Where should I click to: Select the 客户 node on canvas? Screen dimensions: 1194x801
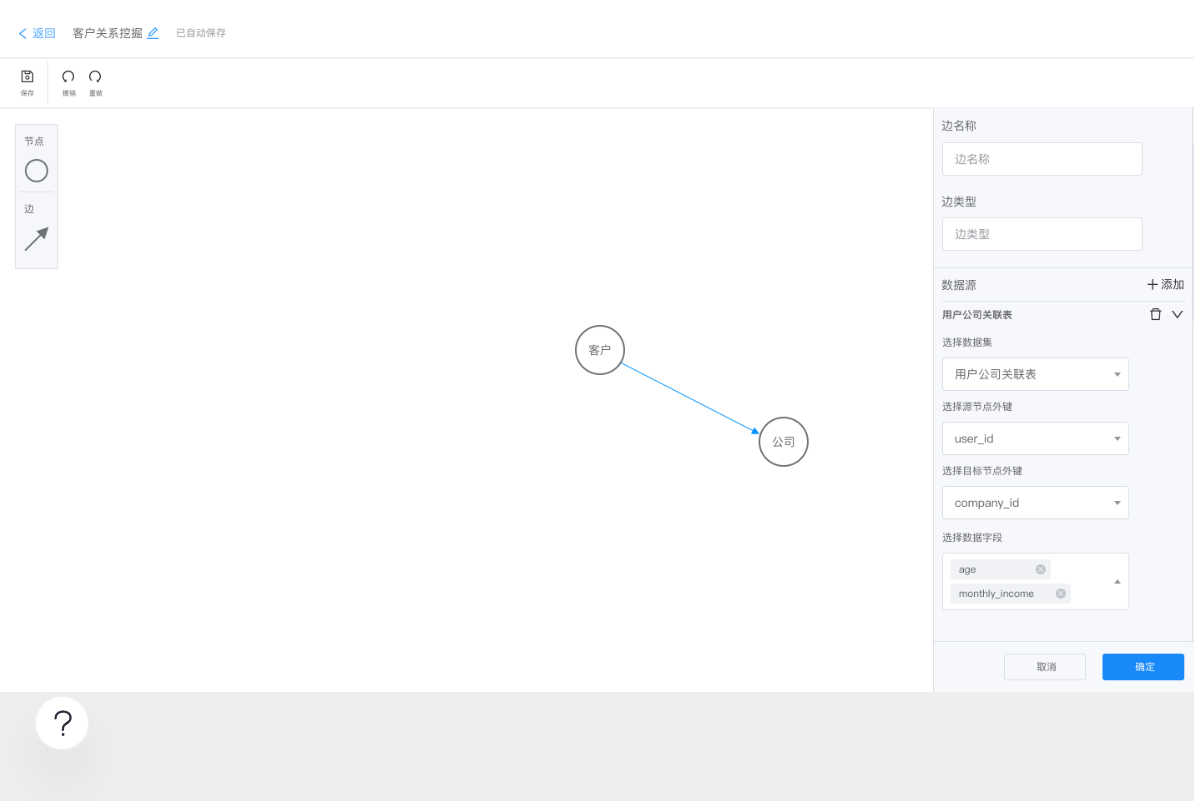(600, 350)
